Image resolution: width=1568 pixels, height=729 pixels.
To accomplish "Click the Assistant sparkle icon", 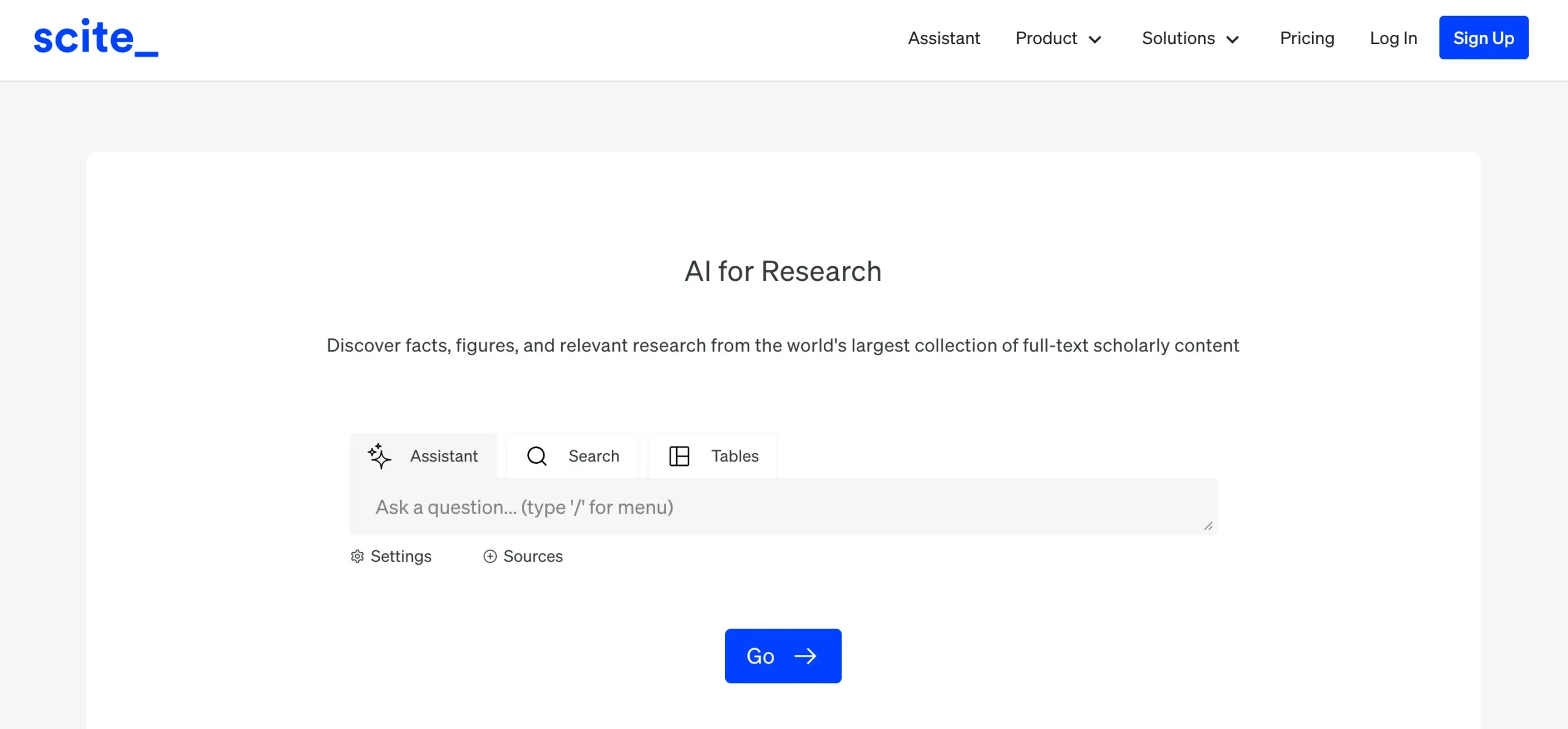I will pos(379,456).
